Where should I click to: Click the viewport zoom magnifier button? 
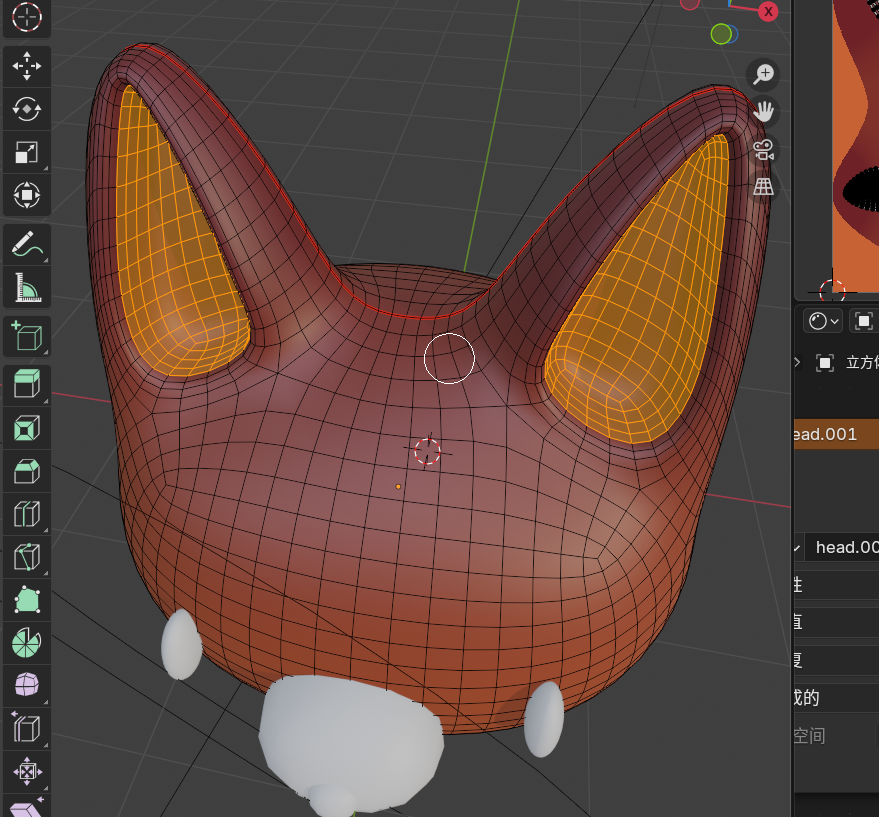click(764, 74)
